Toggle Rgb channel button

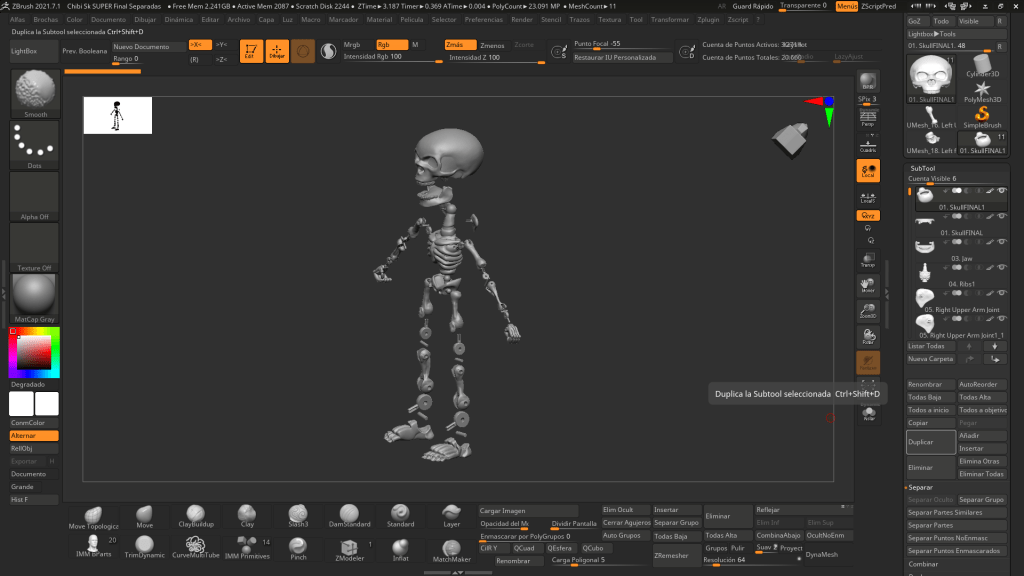point(392,45)
